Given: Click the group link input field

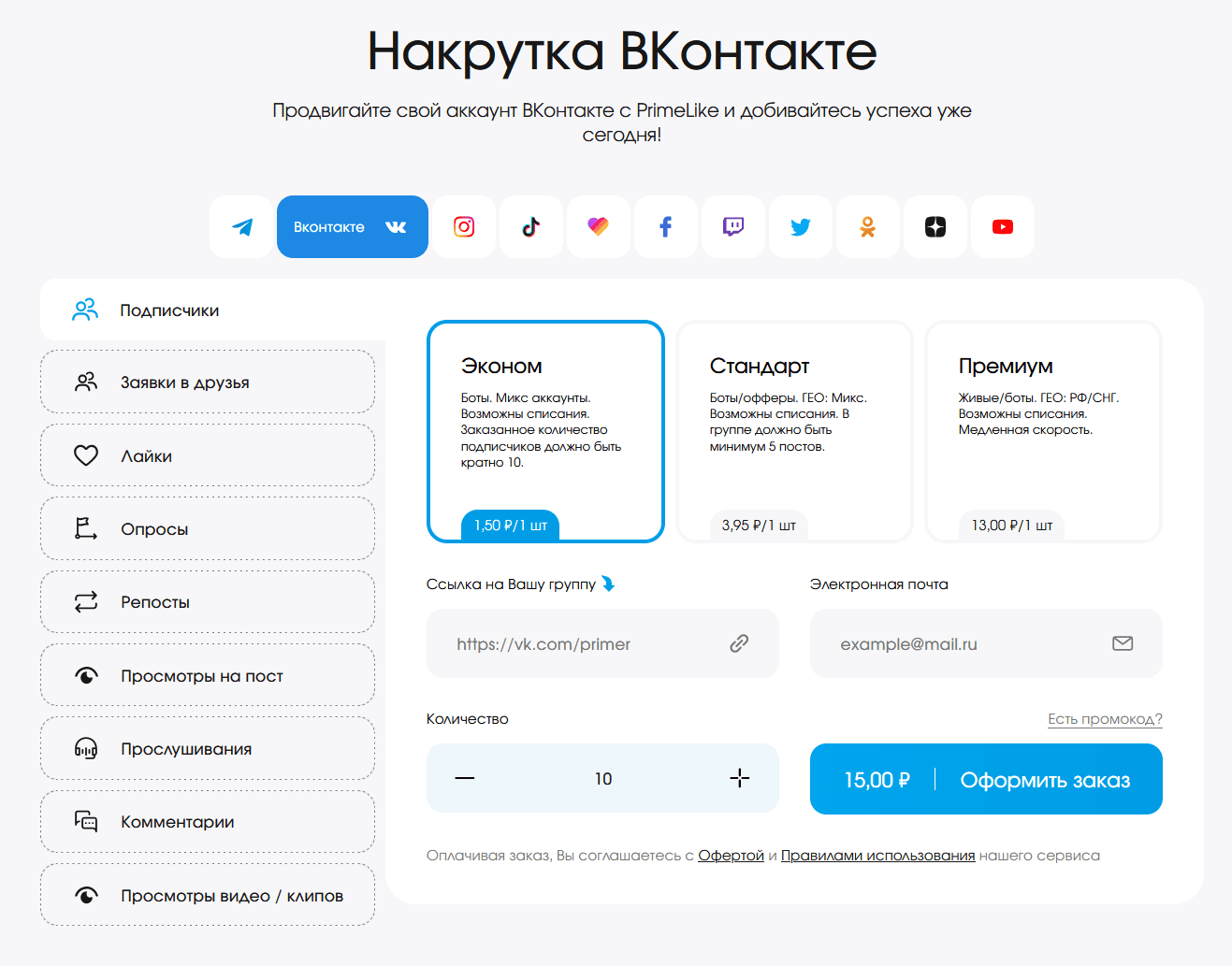Looking at the screenshot, I should pos(602,643).
